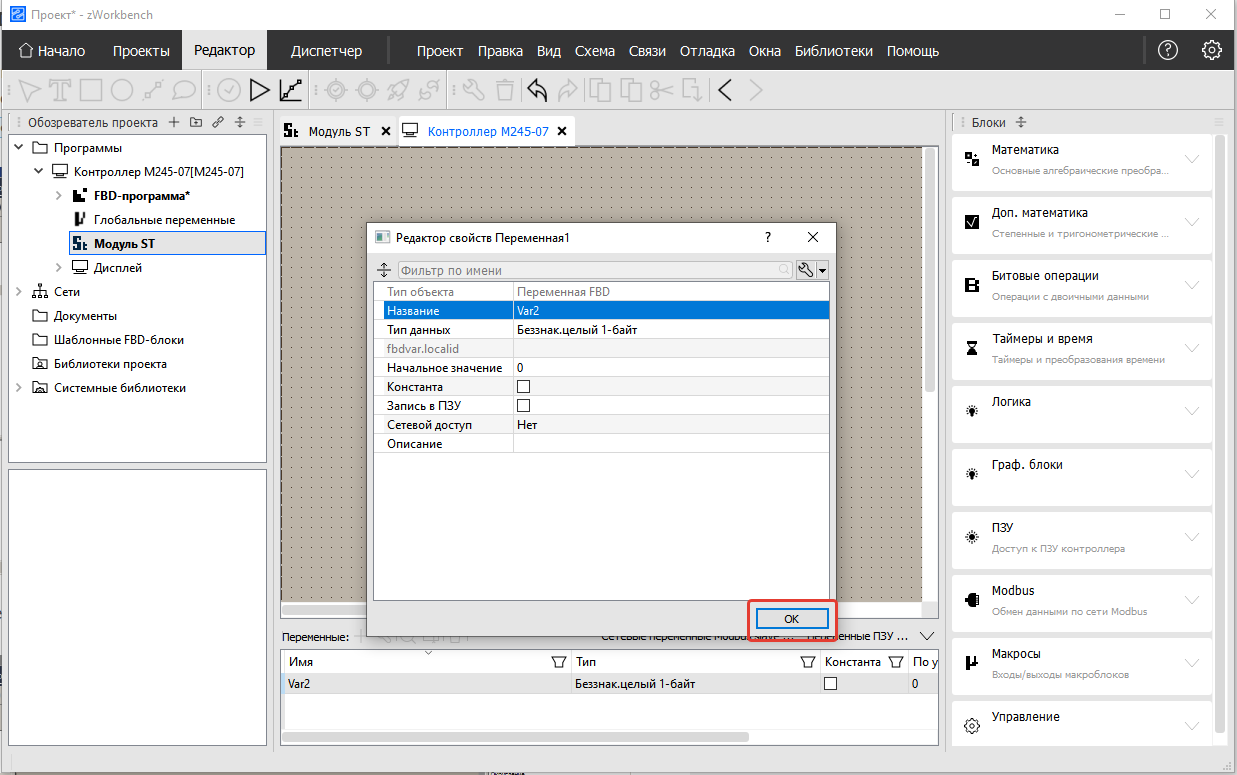Expand the Сети node in project tree
This screenshot has height=775, width=1237.
pos(19,292)
